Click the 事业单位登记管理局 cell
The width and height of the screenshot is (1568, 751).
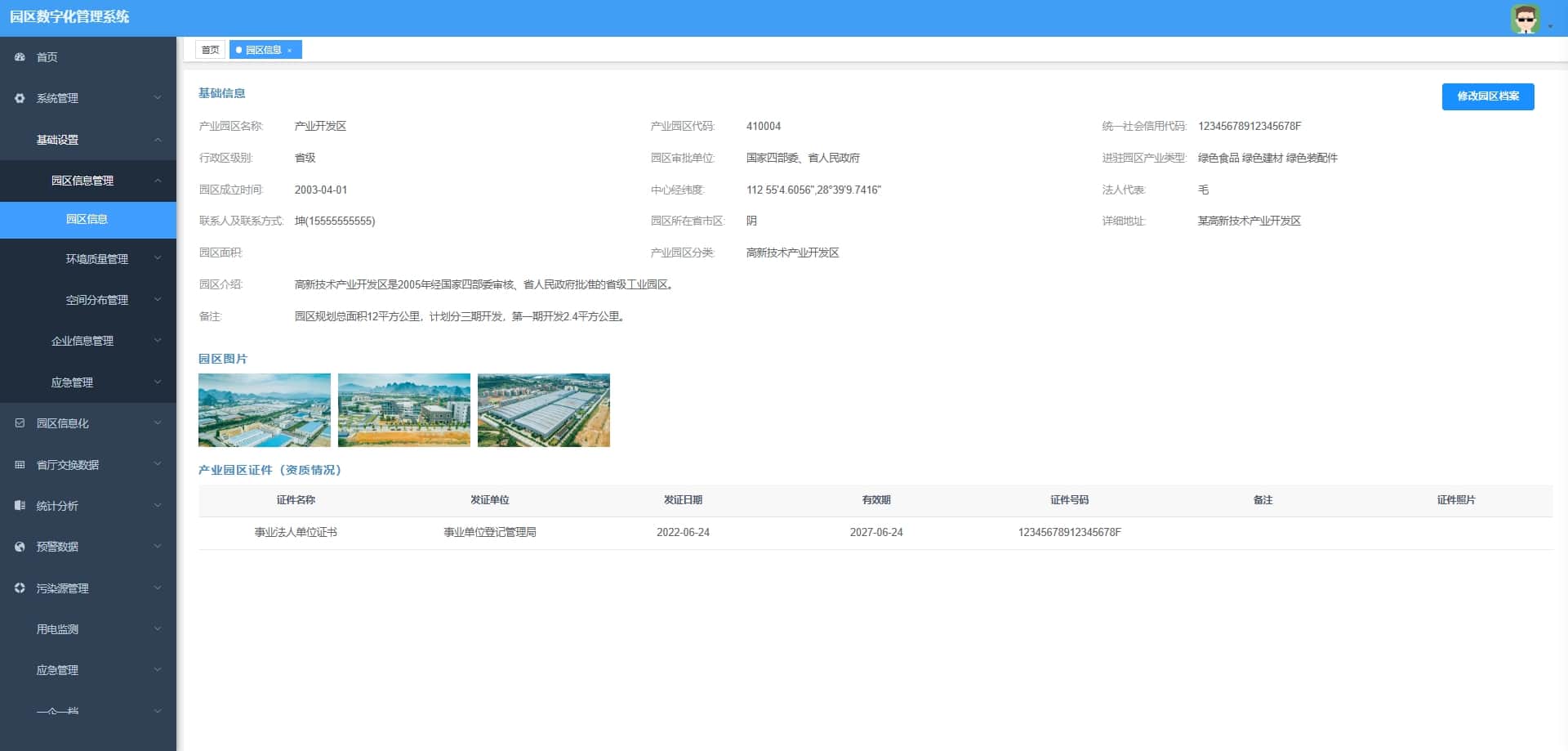pos(490,533)
